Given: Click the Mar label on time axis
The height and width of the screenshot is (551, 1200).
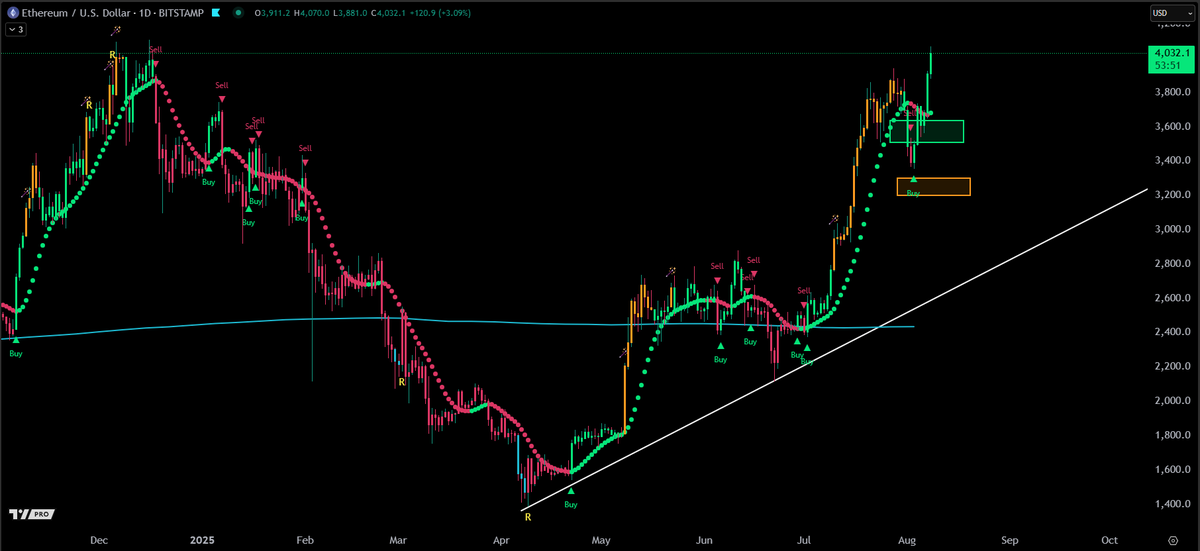Looking at the screenshot, I should [399, 539].
